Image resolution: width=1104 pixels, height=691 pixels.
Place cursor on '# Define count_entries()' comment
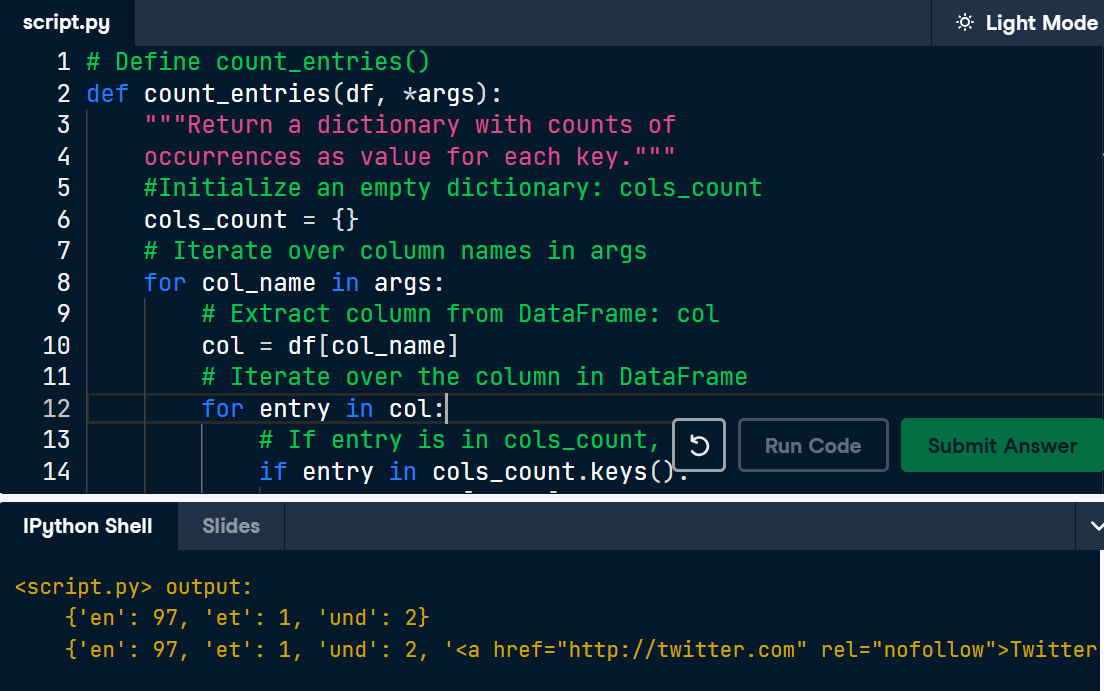[258, 62]
